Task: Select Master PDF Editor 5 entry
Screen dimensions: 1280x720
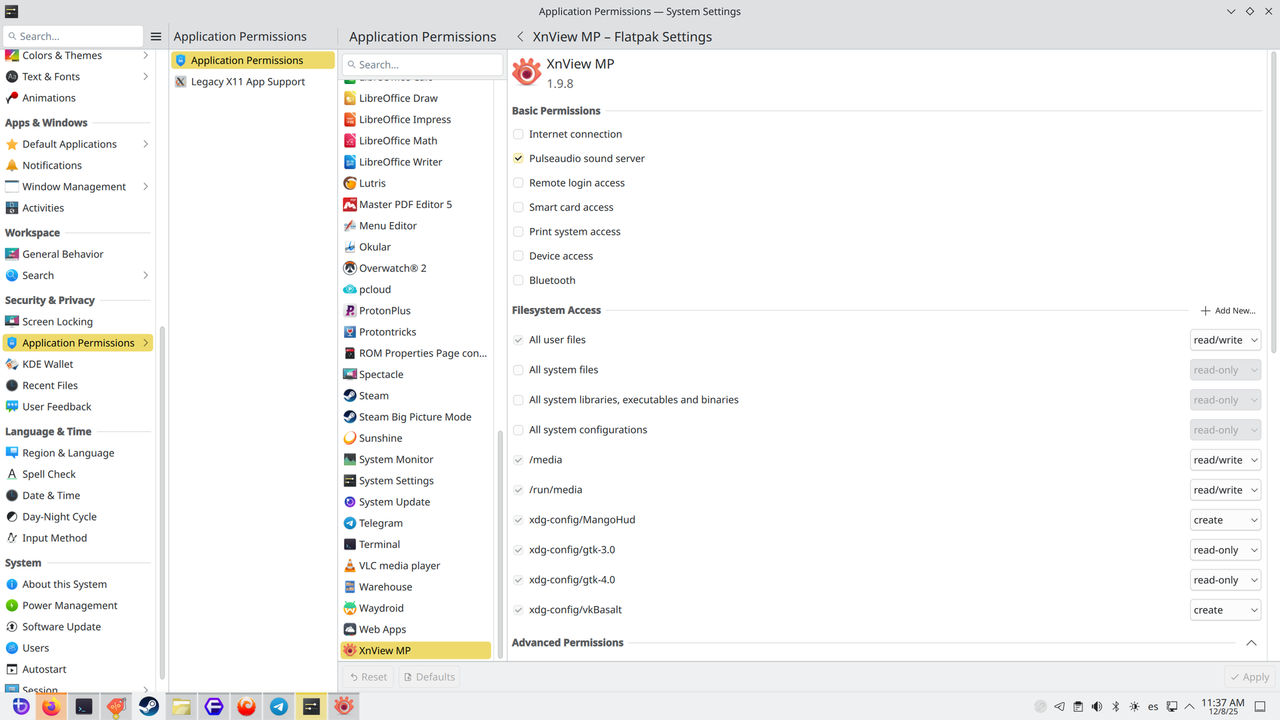Action: 416,204
